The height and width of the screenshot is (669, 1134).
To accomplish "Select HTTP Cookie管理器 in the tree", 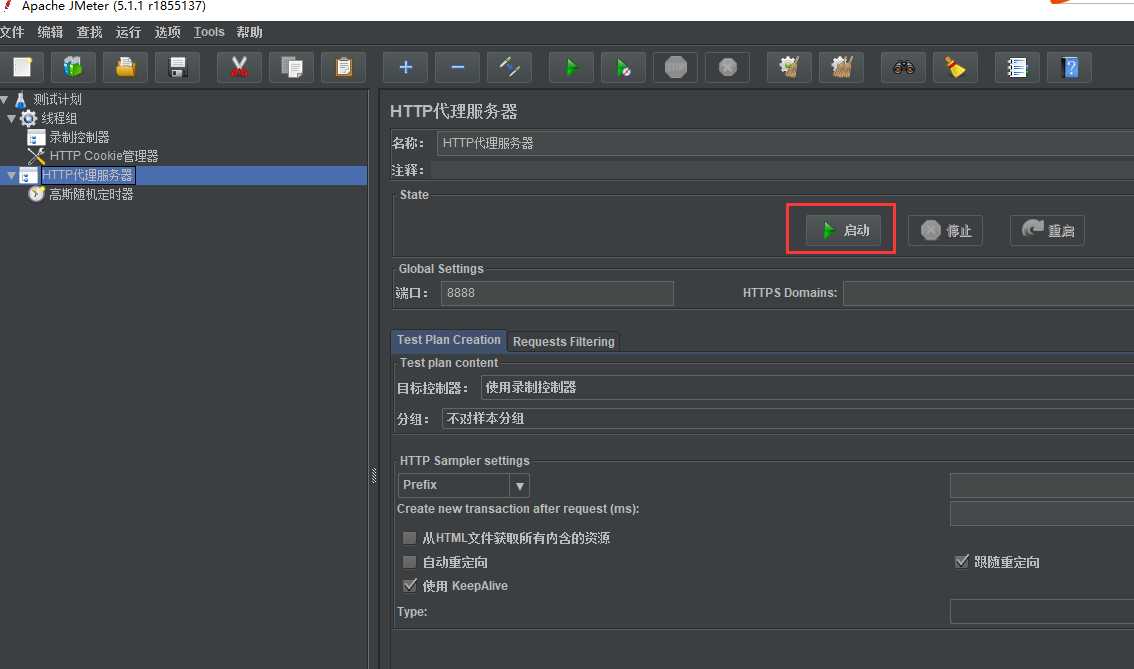I will pos(103,155).
